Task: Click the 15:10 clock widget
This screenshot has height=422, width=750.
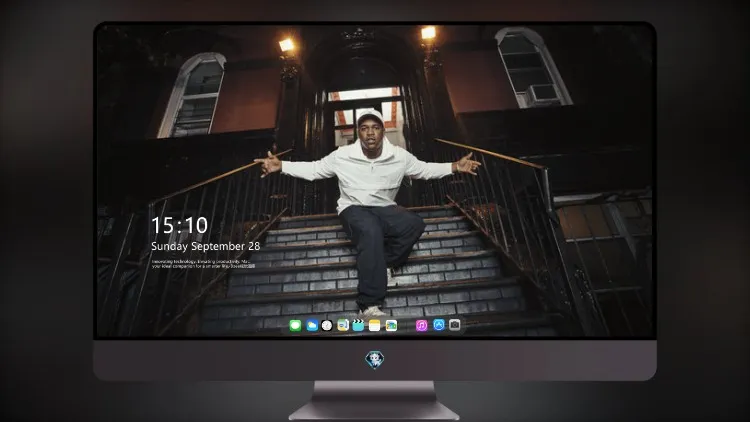Action: click(x=180, y=225)
